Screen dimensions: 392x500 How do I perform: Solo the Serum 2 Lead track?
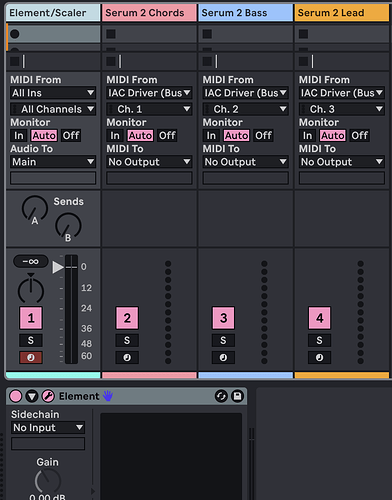[319, 340]
